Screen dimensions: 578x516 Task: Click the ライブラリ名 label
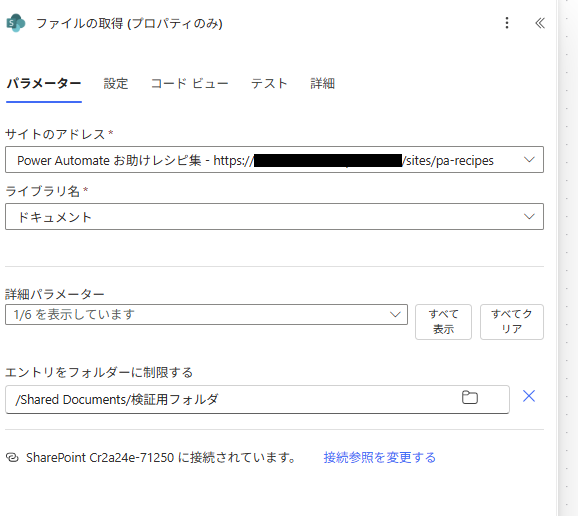click(x=42, y=191)
